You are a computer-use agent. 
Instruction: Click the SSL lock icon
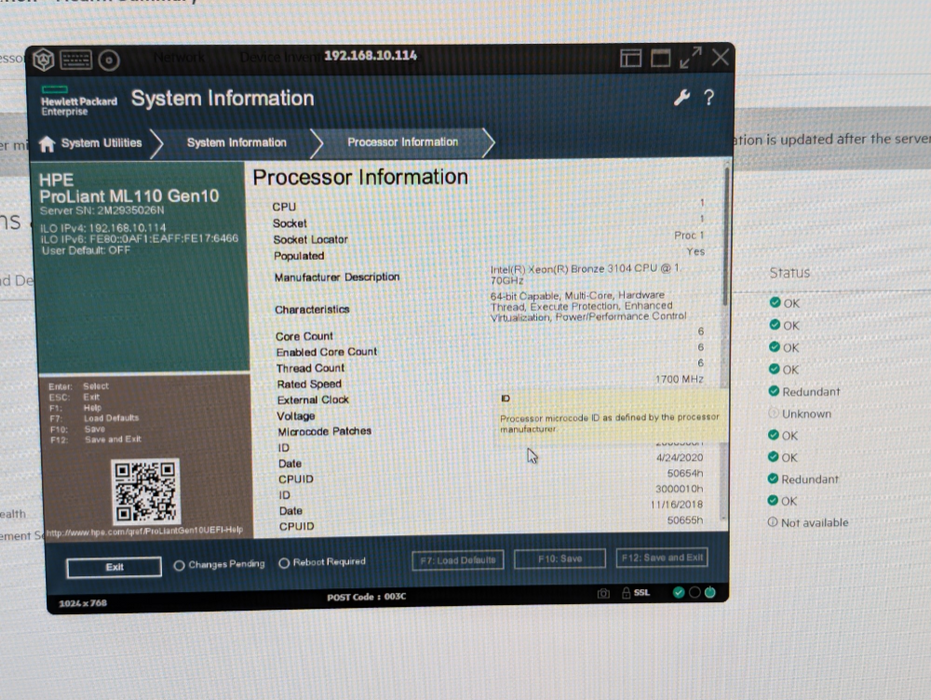(626, 593)
